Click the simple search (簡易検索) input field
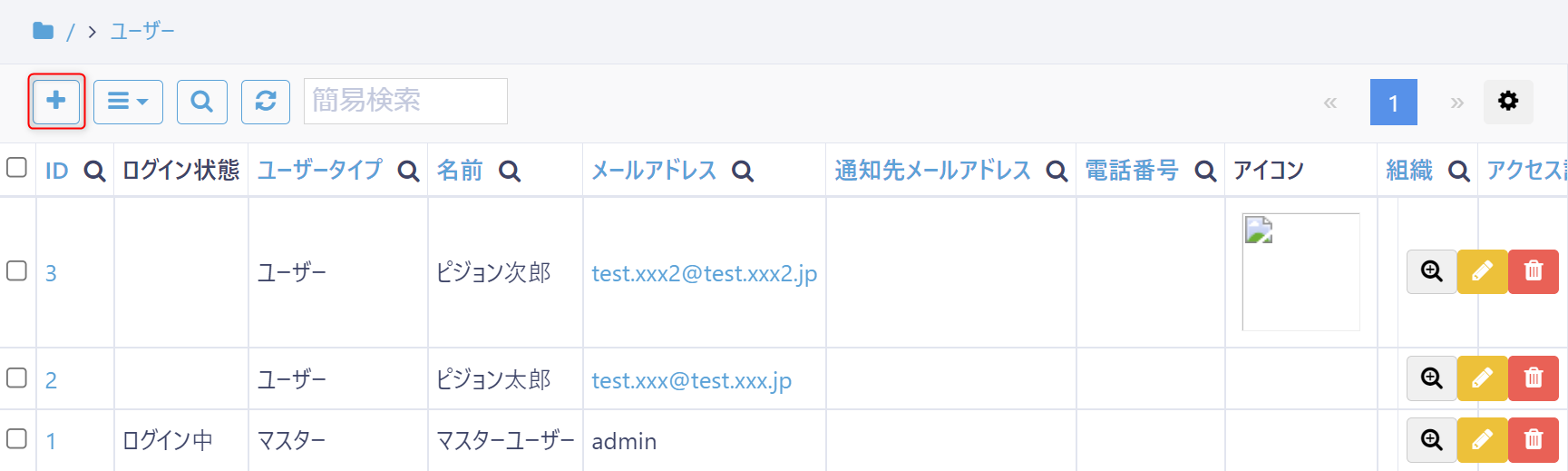 click(x=405, y=101)
